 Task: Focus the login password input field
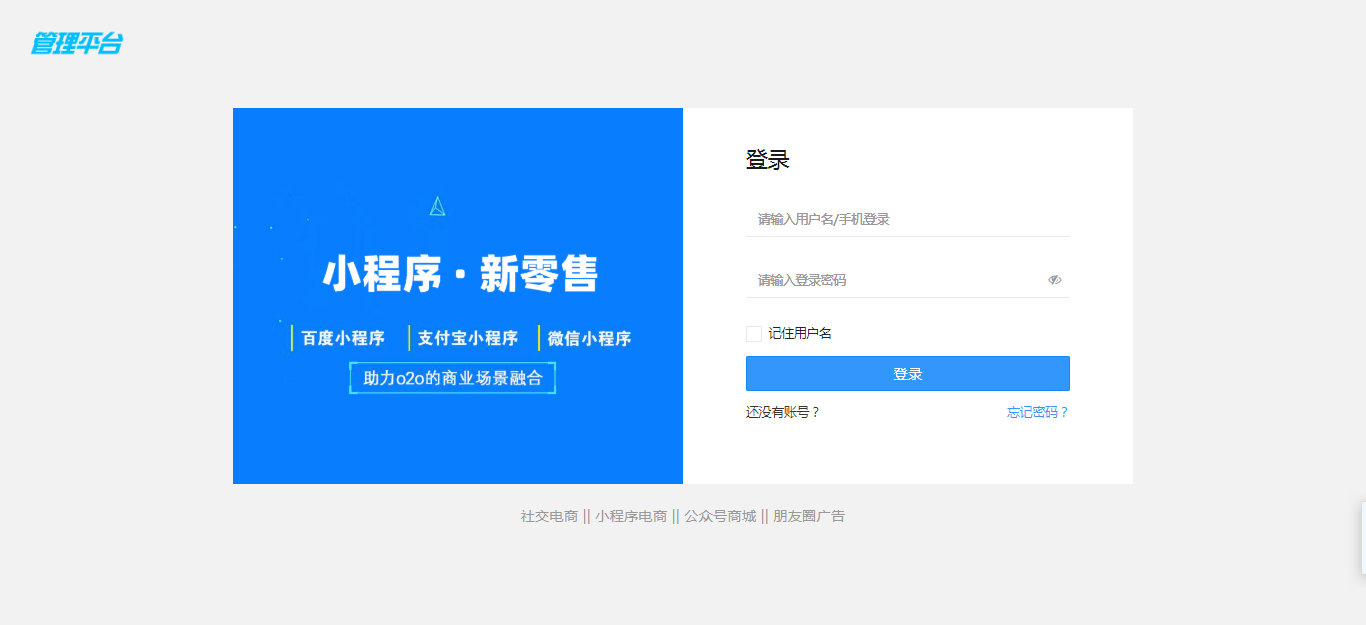tap(908, 280)
